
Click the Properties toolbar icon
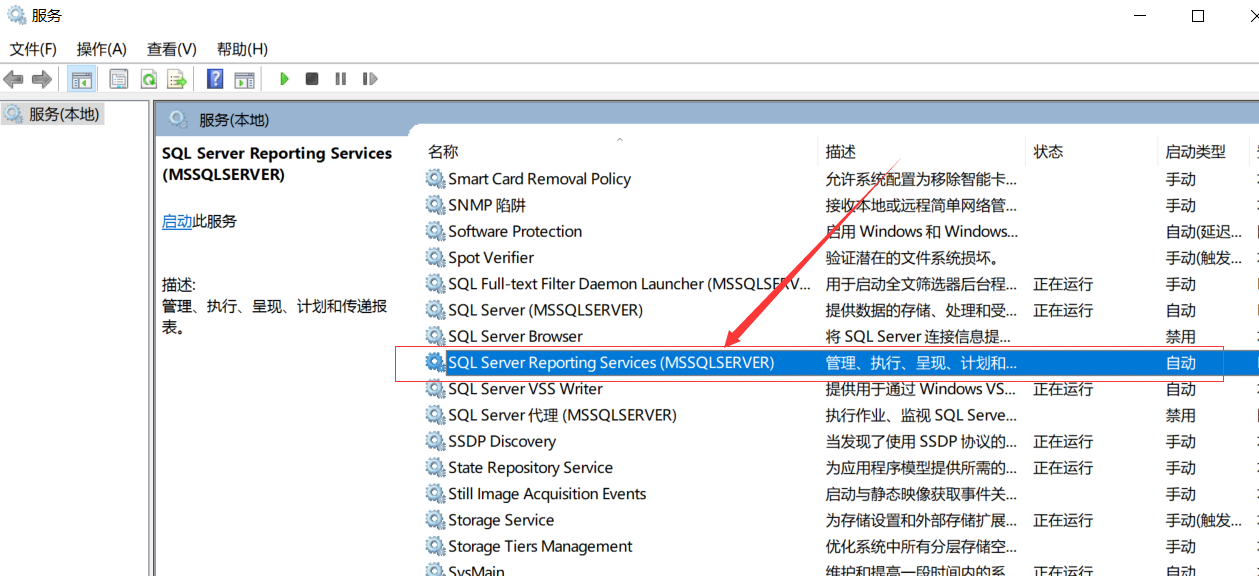click(119, 79)
